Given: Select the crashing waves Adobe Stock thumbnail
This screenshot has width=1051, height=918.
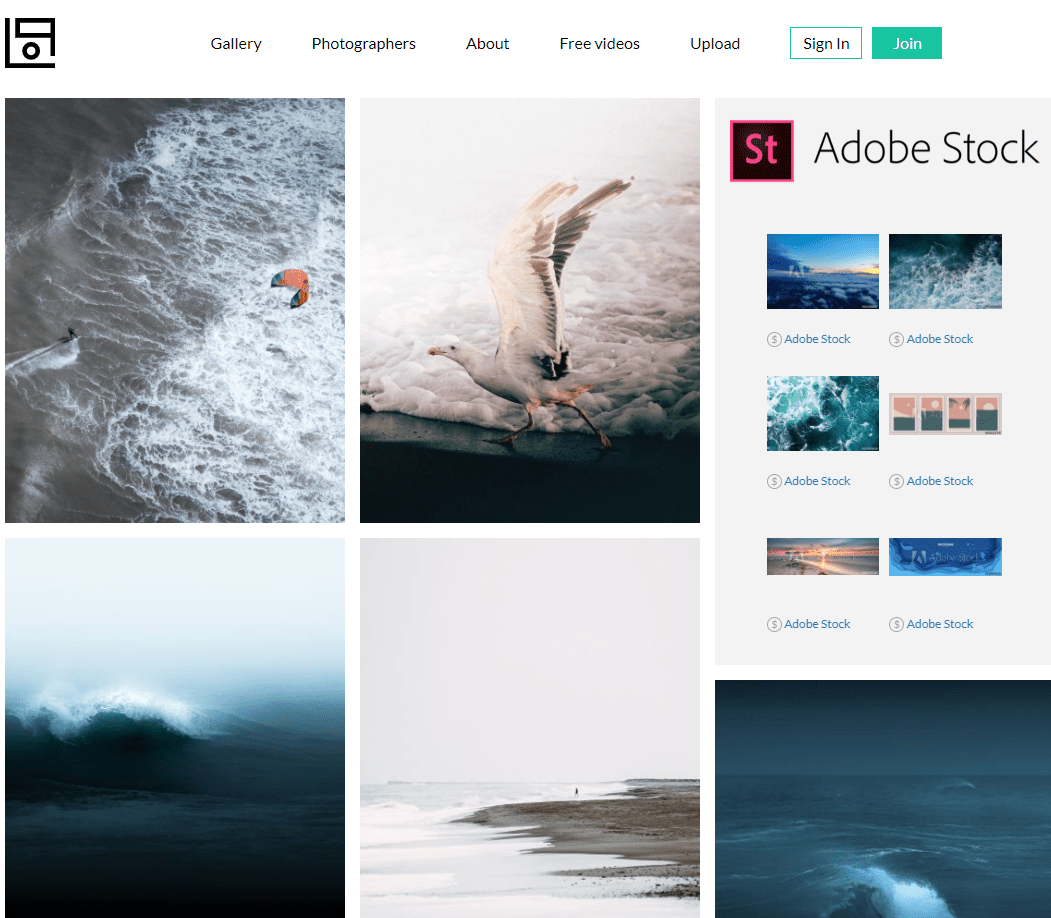Looking at the screenshot, I should click(x=944, y=271).
